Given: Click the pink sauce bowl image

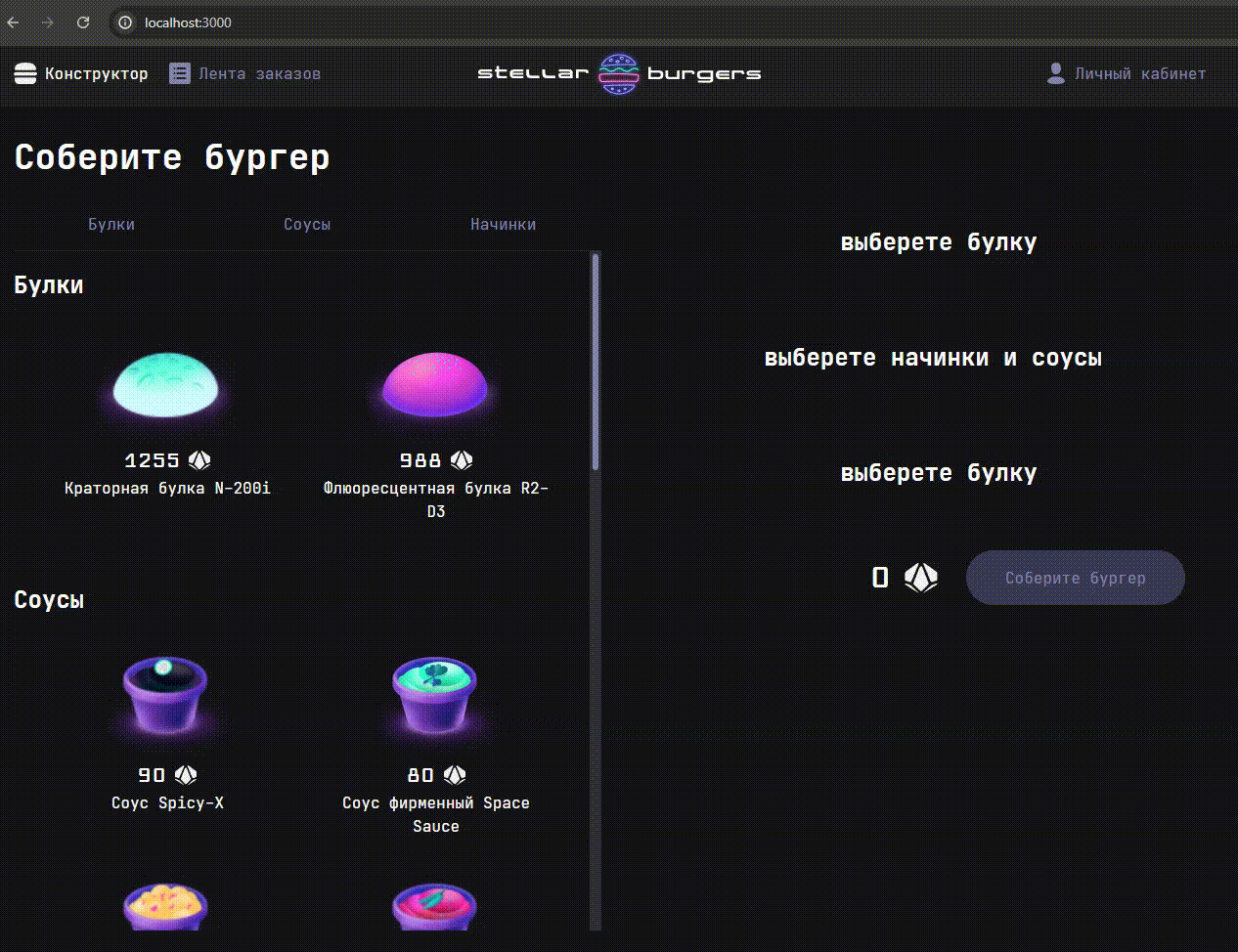Looking at the screenshot, I should point(435,906).
